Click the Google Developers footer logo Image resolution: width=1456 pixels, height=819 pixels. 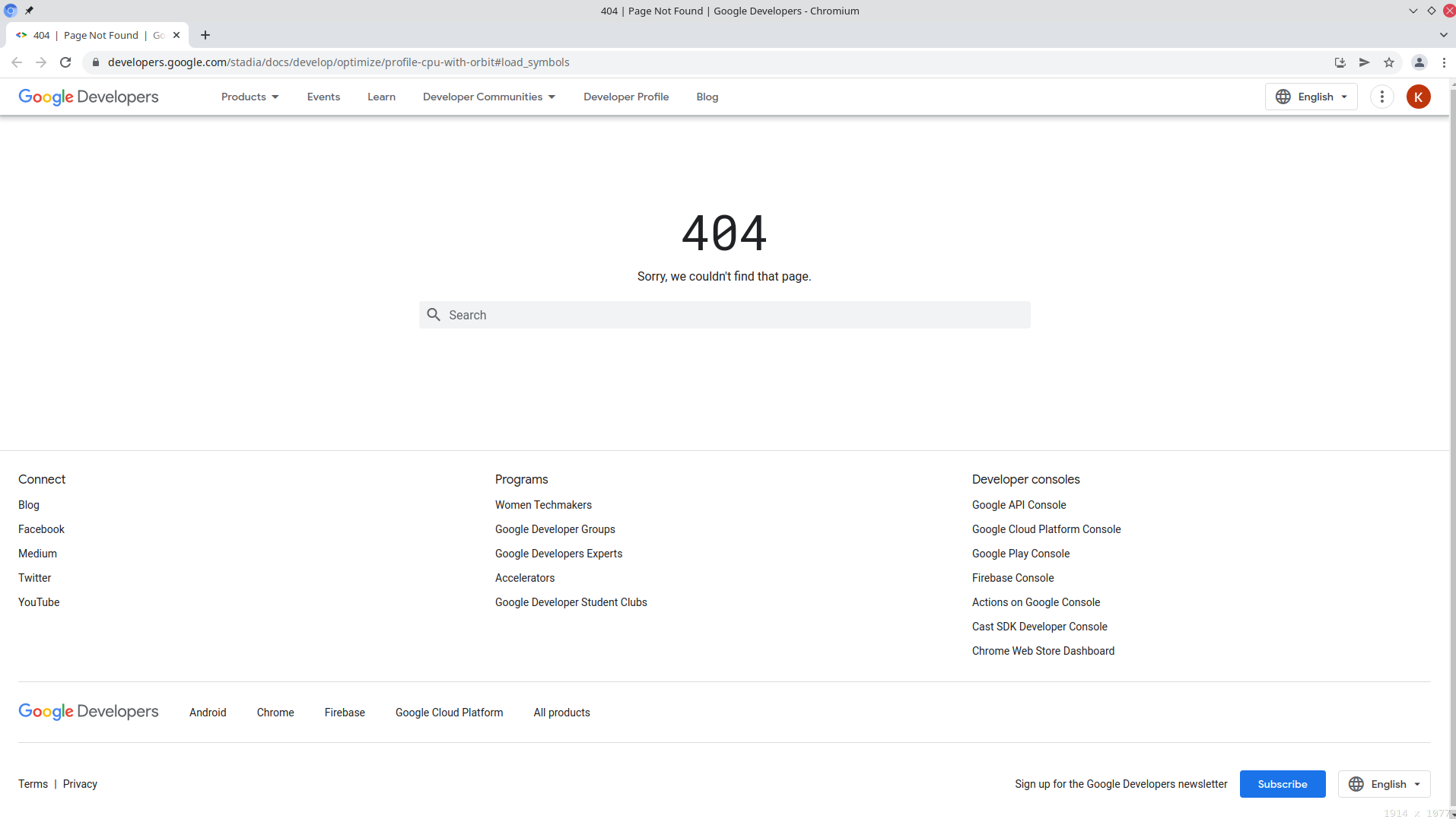[88, 711]
